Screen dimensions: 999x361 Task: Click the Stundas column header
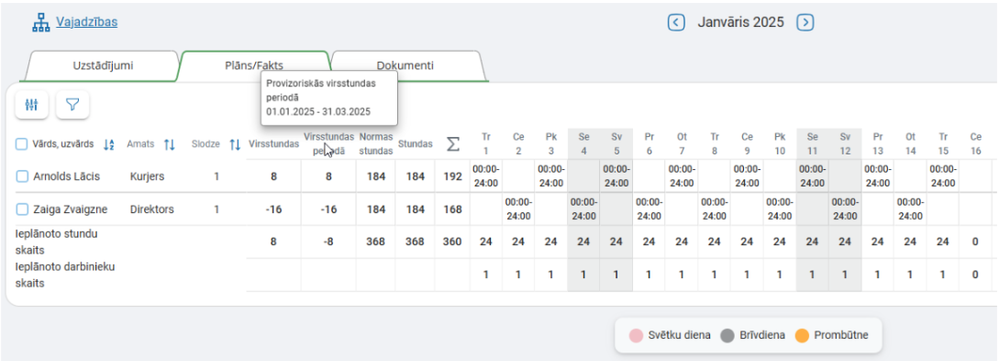(x=415, y=145)
